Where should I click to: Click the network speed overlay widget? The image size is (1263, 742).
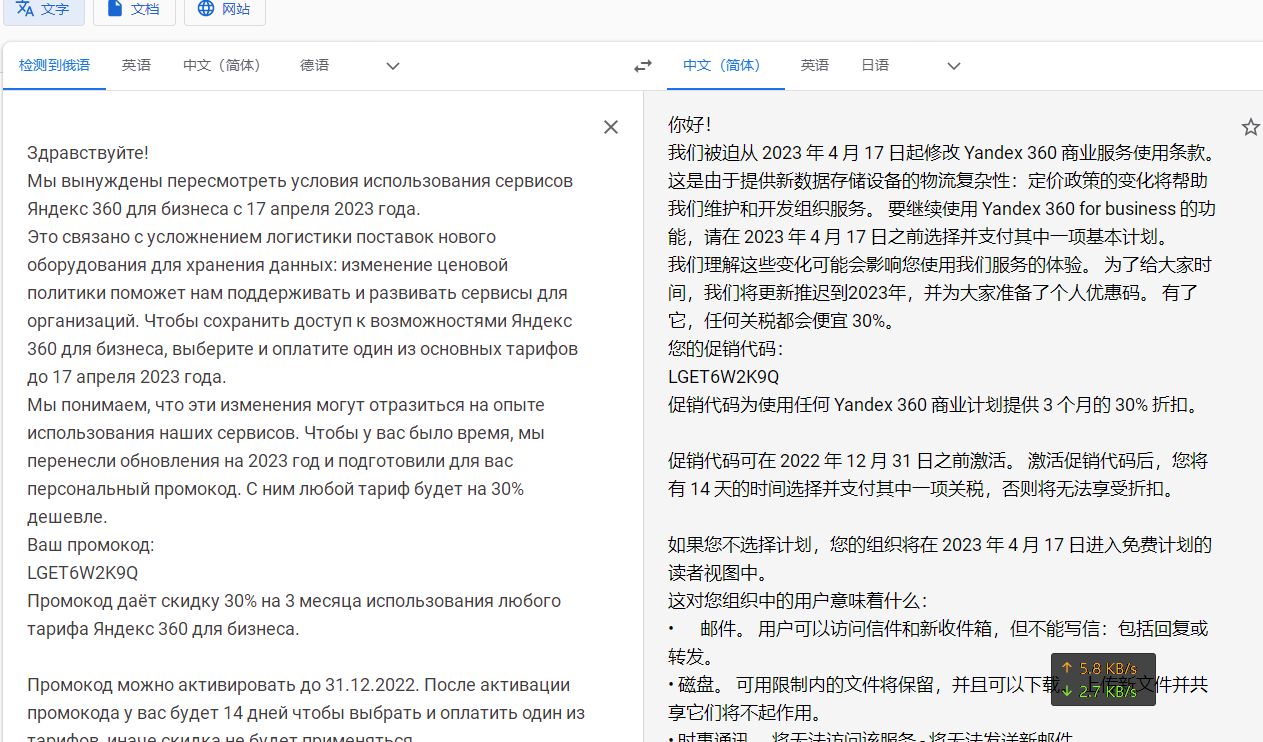tap(1103, 680)
